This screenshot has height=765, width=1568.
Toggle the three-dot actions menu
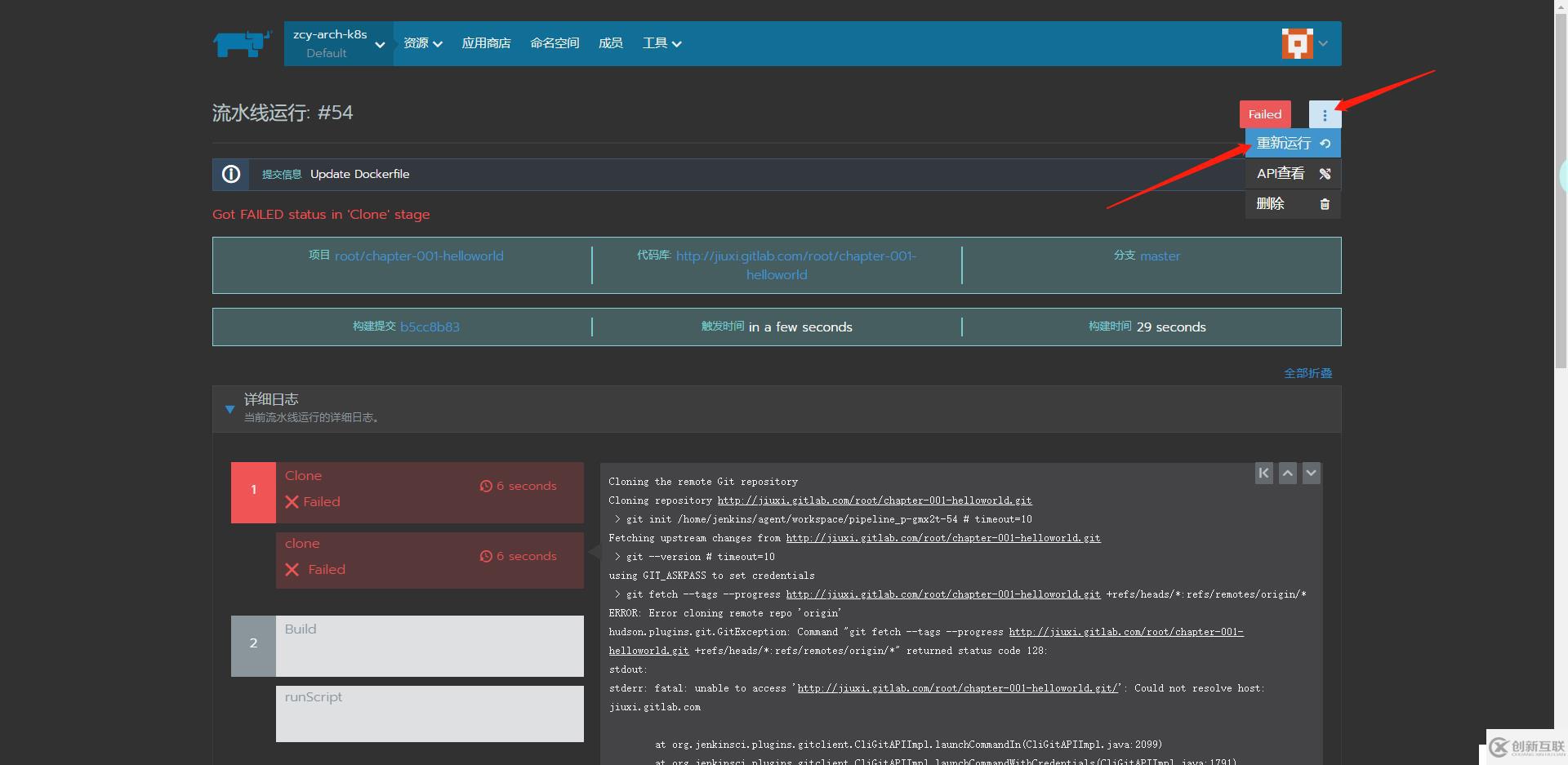1325,114
